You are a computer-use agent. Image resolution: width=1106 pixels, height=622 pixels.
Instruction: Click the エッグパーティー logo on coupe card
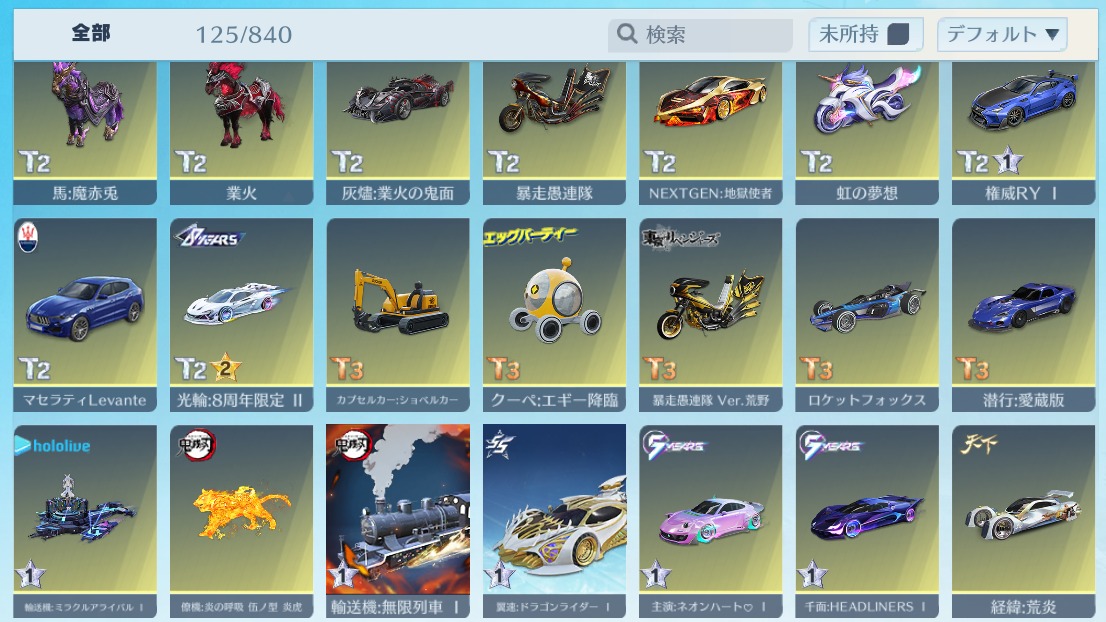pyautogui.click(x=530, y=236)
